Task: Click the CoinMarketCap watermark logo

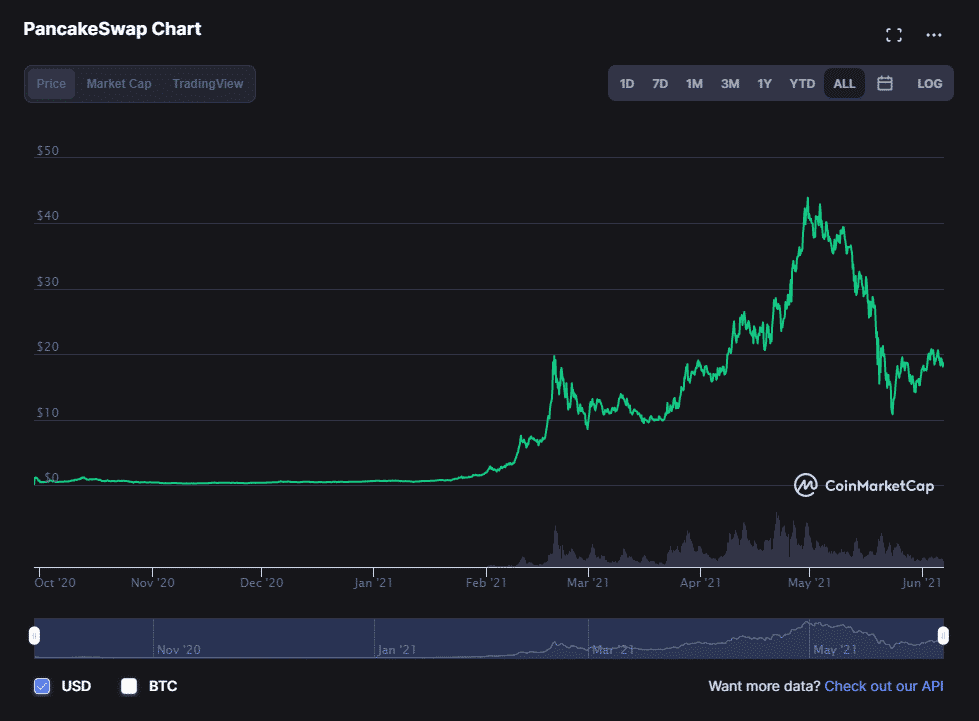Action: 864,486
